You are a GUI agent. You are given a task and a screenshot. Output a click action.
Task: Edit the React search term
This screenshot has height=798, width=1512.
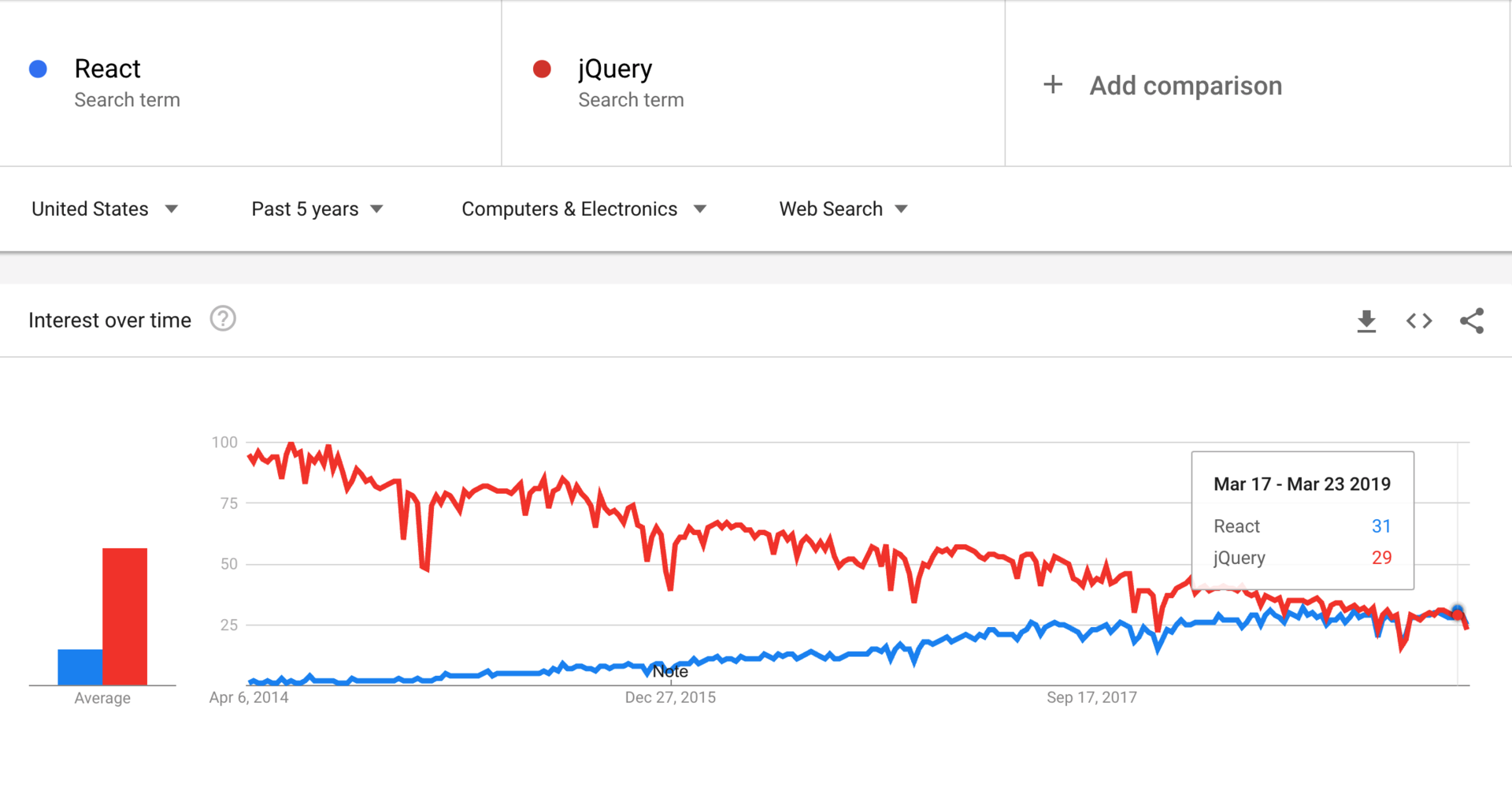tap(108, 69)
